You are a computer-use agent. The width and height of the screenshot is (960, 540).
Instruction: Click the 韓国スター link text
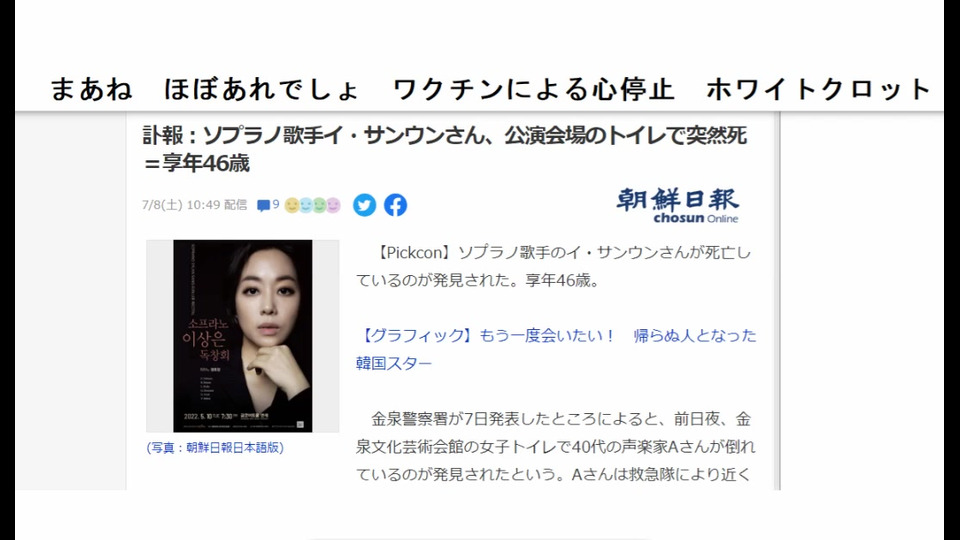394,363
